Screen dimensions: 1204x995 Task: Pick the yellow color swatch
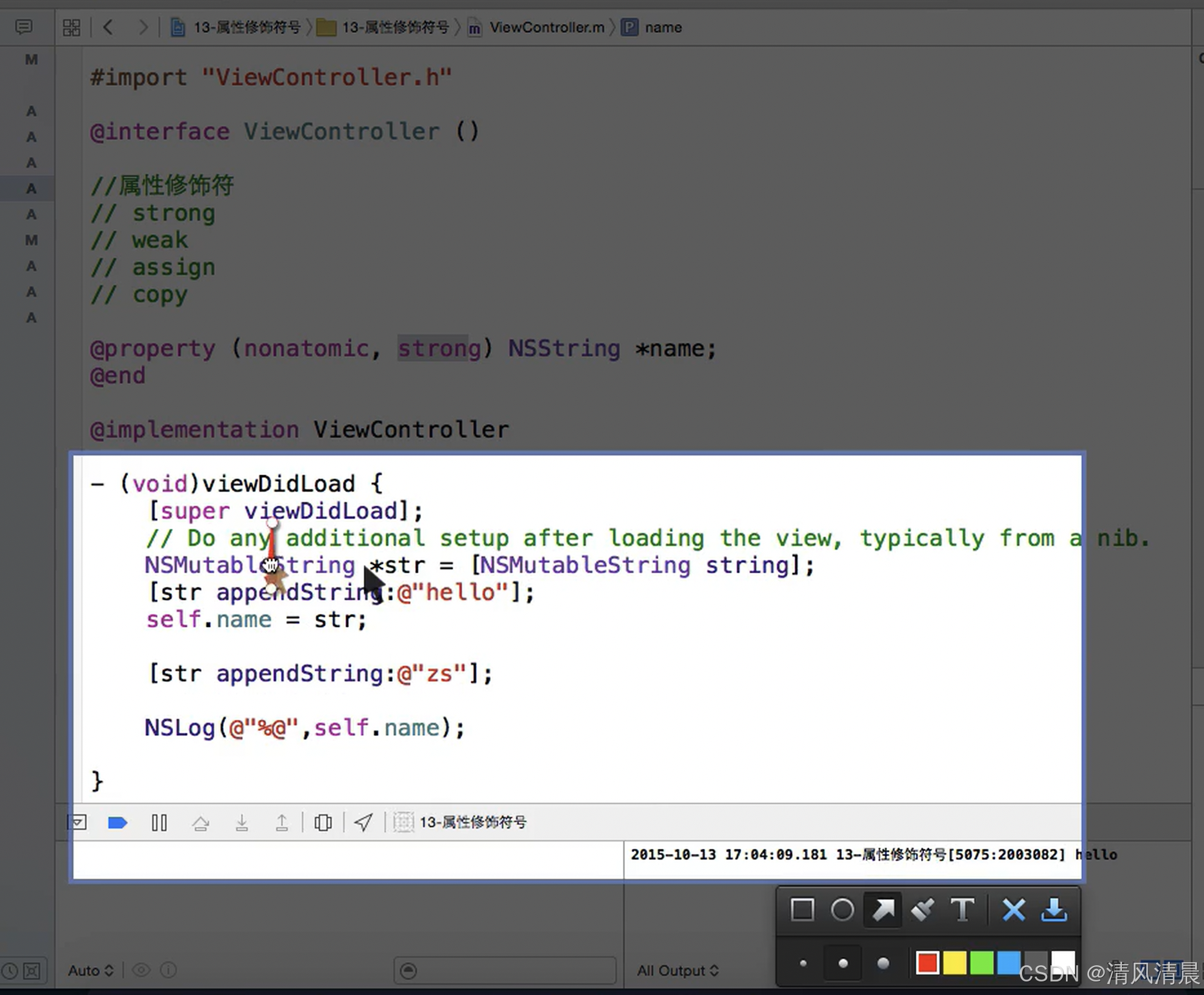pos(955,963)
